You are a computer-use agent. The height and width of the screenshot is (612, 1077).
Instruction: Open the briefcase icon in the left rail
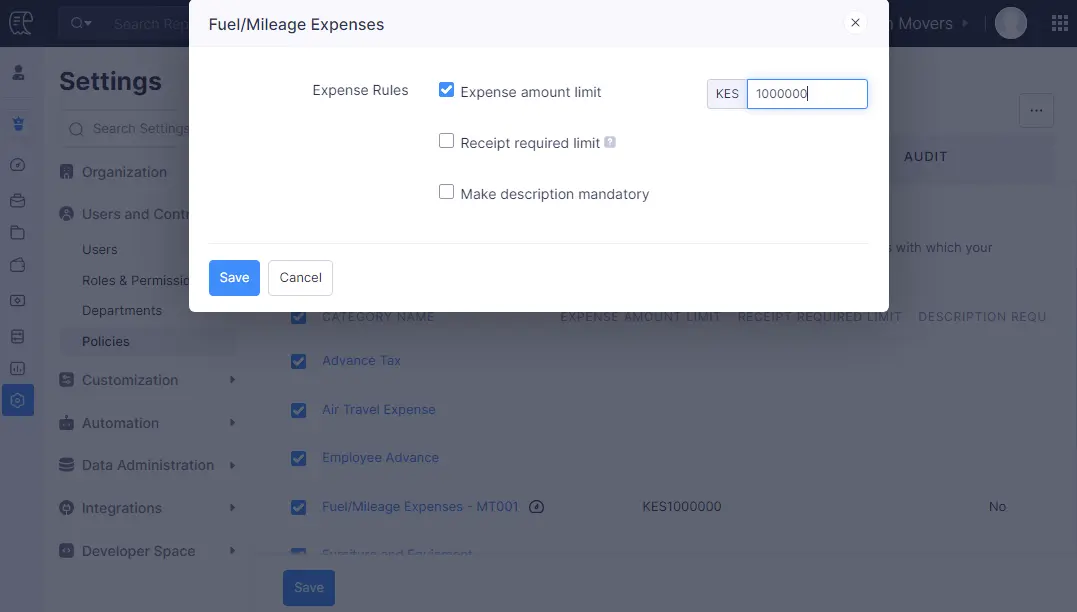coord(18,198)
